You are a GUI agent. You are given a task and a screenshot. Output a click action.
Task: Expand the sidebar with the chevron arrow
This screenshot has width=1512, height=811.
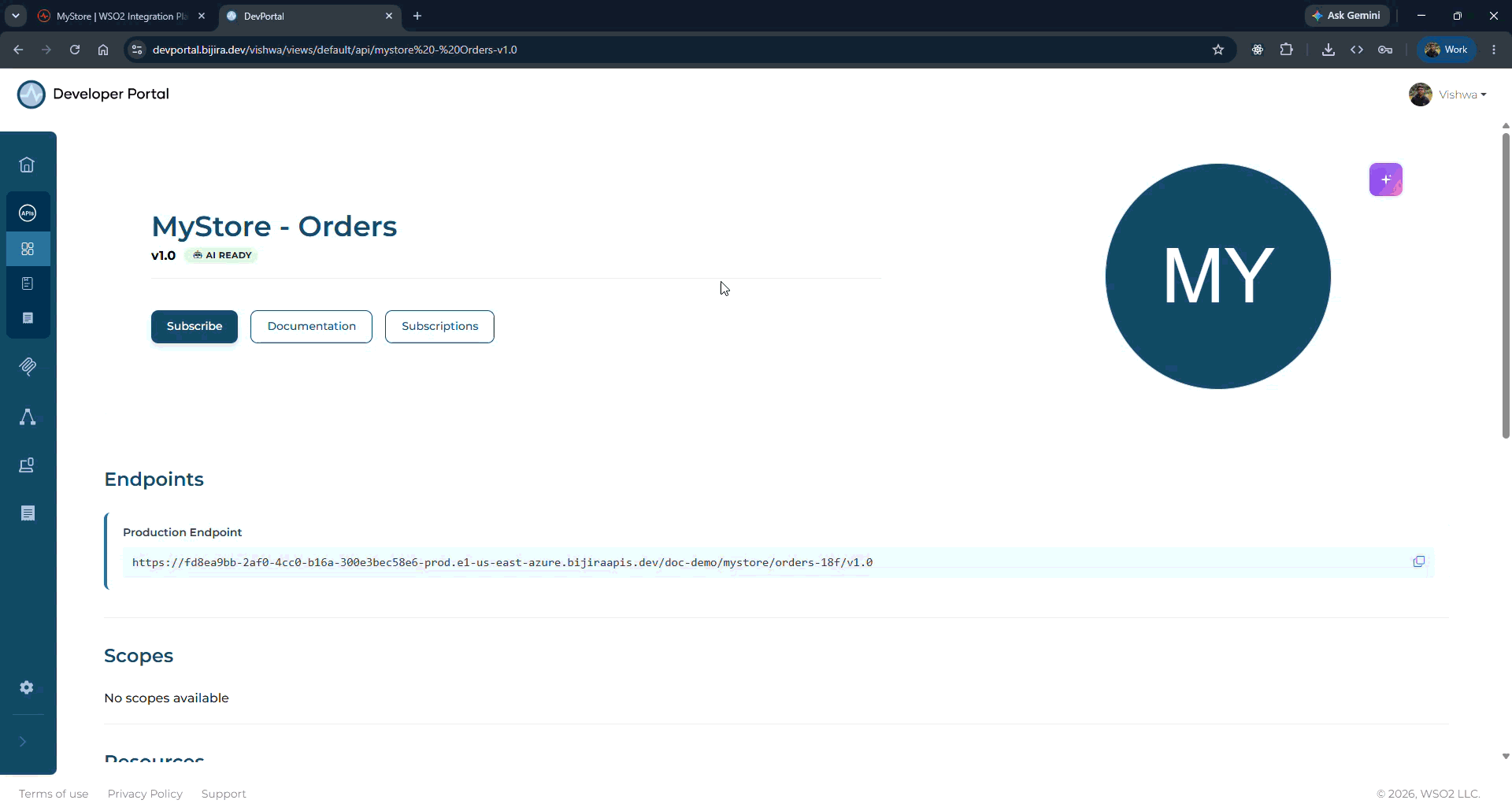click(23, 742)
